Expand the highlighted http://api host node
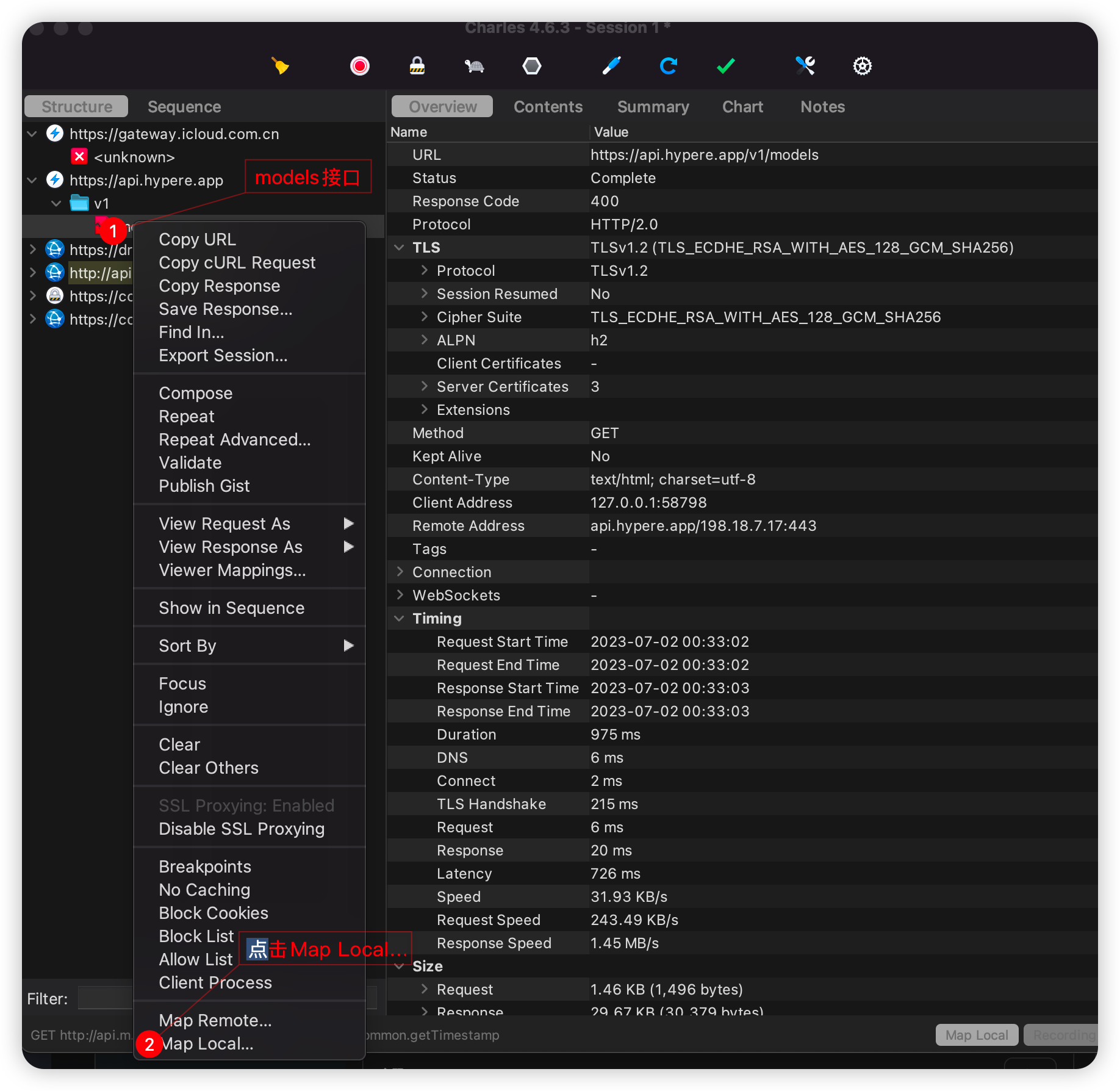Image resolution: width=1120 pixels, height=1091 pixels. coord(32,272)
